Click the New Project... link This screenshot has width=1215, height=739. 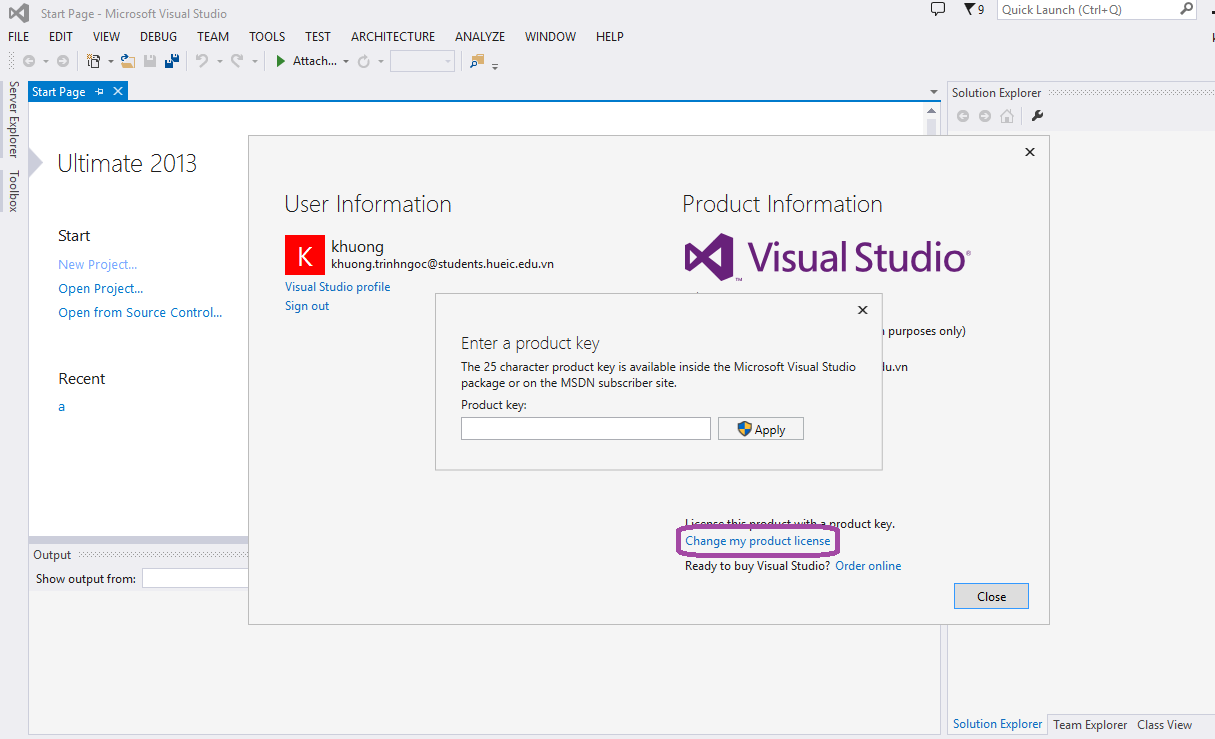click(98, 265)
